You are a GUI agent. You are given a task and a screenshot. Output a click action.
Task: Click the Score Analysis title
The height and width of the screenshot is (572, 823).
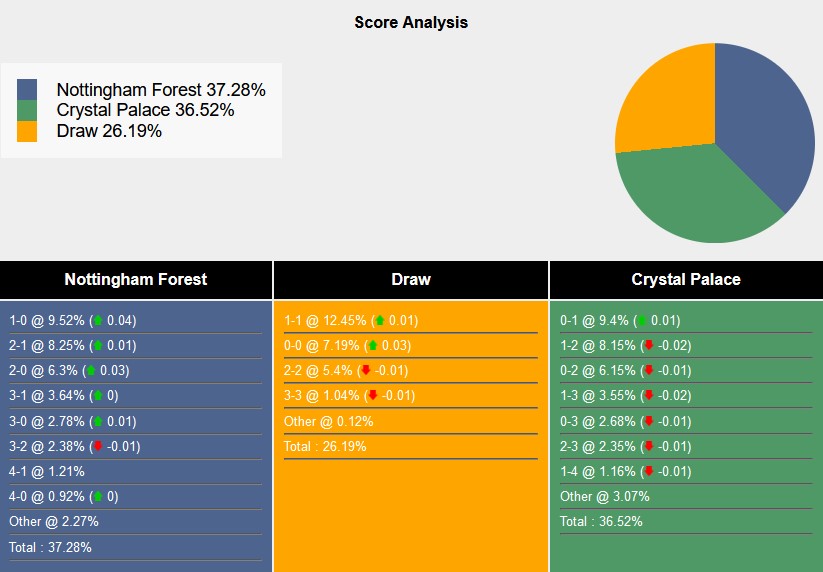click(x=411, y=22)
